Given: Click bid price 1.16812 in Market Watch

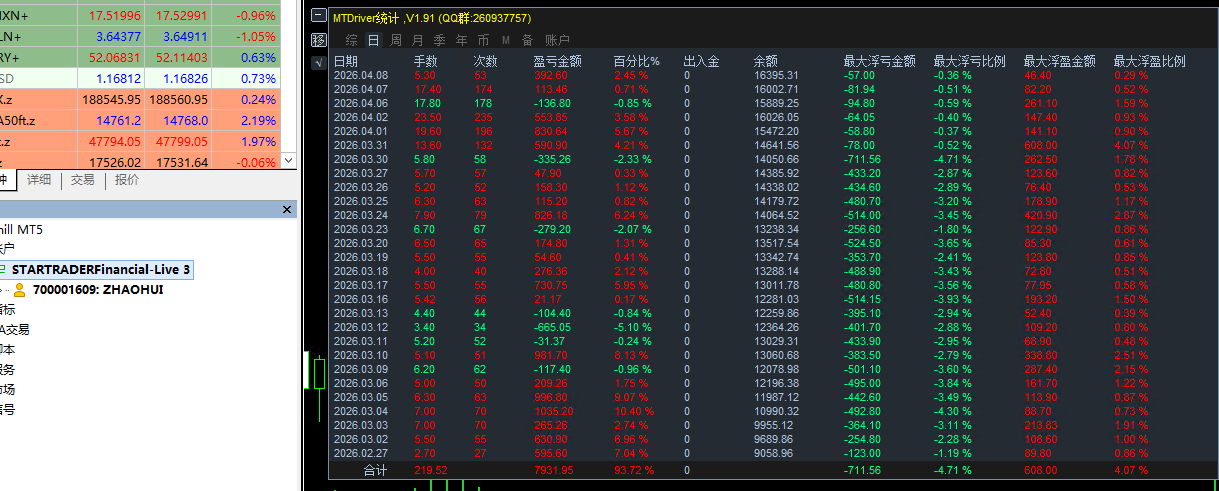Looking at the screenshot, I should coord(117,78).
